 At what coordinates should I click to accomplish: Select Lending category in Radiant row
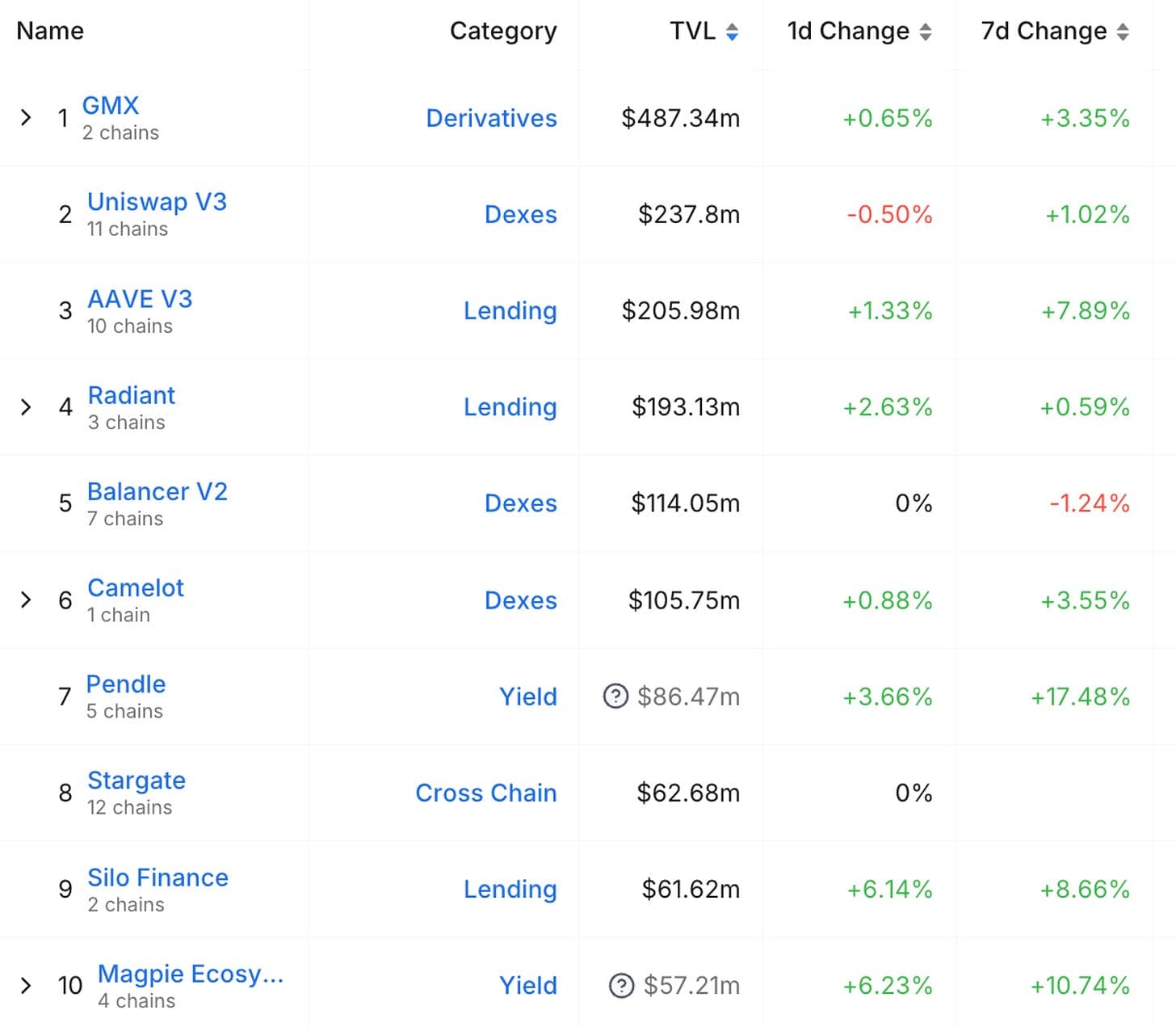coord(510,406)
